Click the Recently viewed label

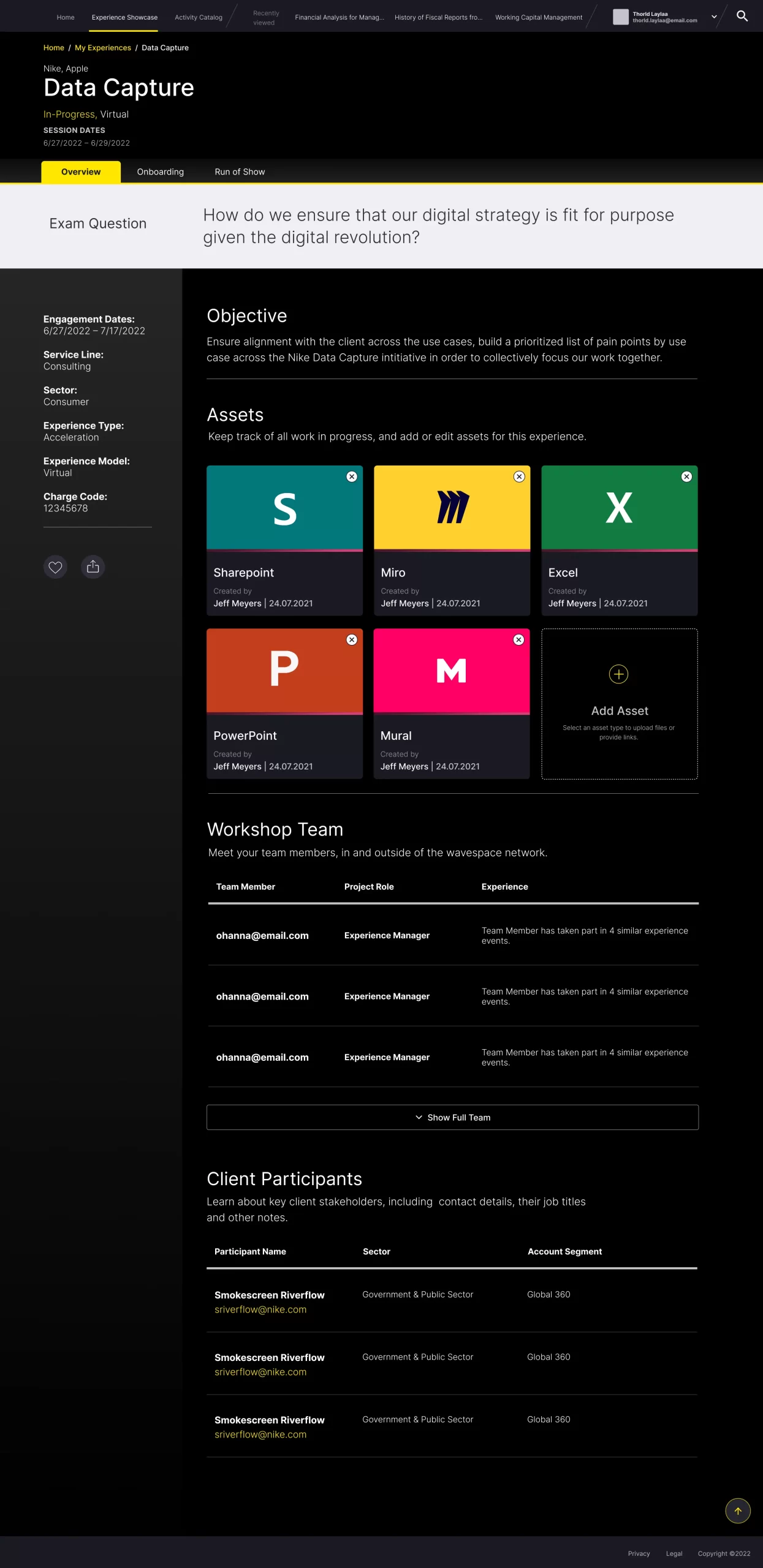pos(265,18)
